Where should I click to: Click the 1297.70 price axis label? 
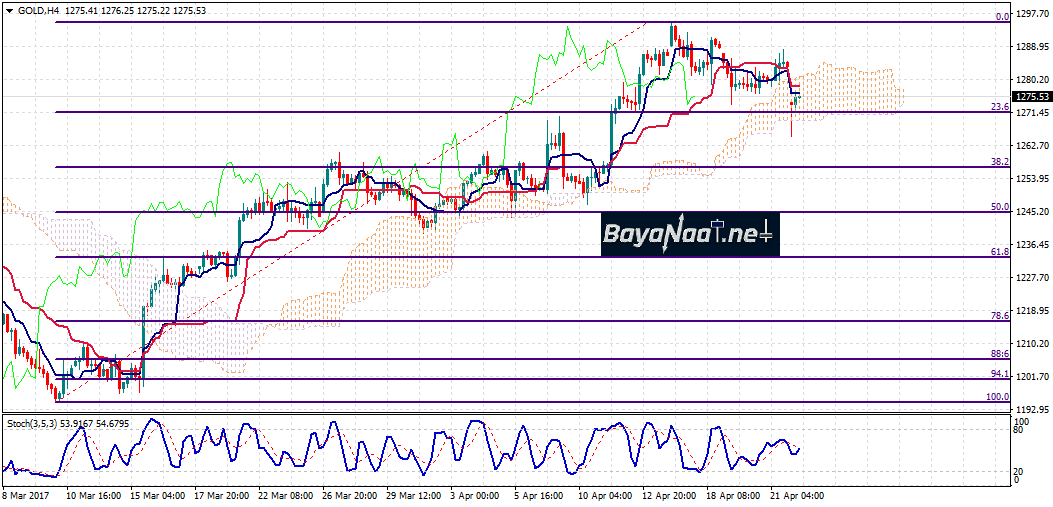(1031, 15)
